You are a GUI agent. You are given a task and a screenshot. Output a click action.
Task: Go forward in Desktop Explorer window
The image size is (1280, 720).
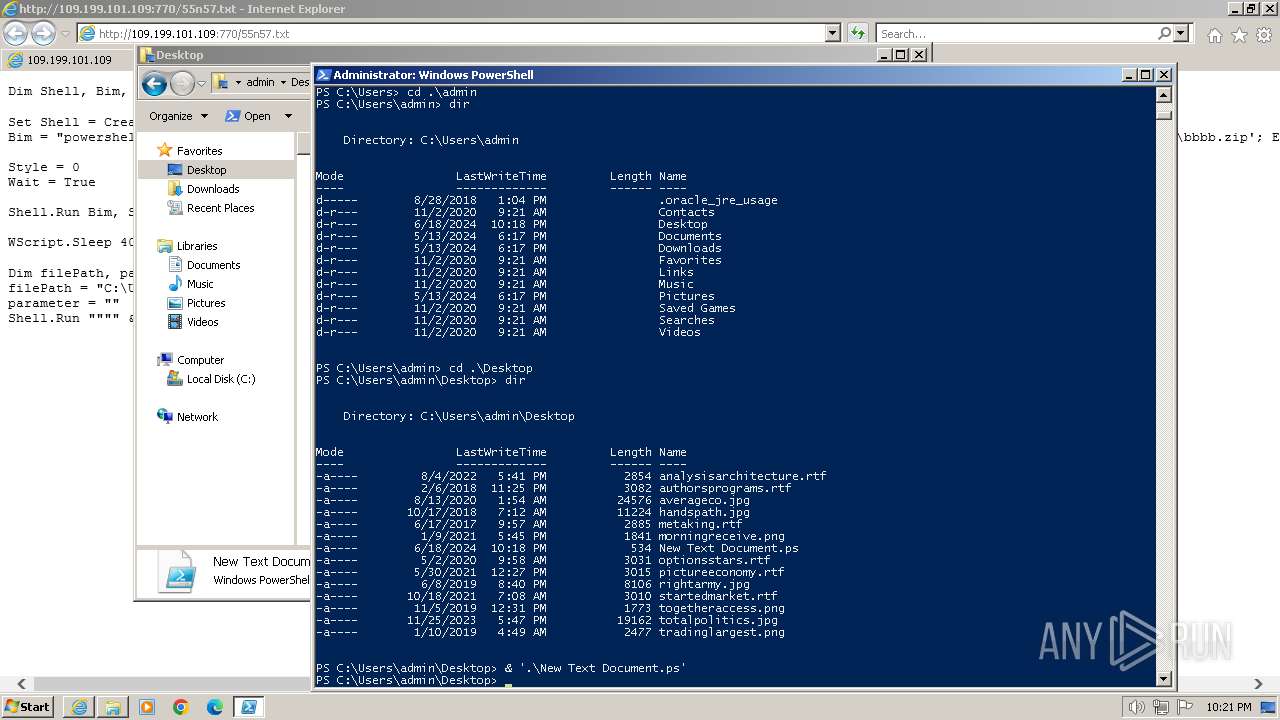click(x=182, y=83)
